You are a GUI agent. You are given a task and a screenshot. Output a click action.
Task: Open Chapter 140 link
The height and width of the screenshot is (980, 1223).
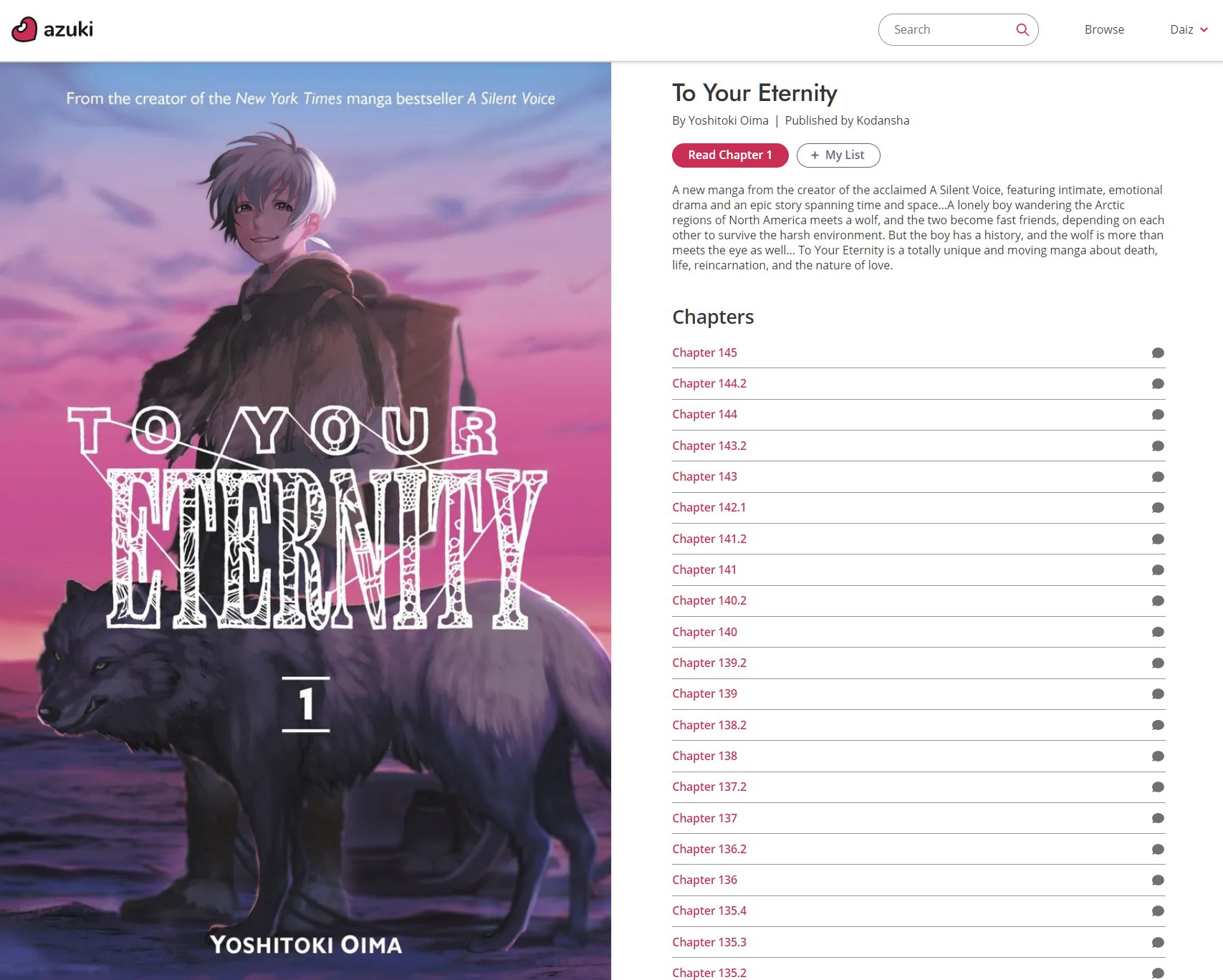tap(704, 632)
